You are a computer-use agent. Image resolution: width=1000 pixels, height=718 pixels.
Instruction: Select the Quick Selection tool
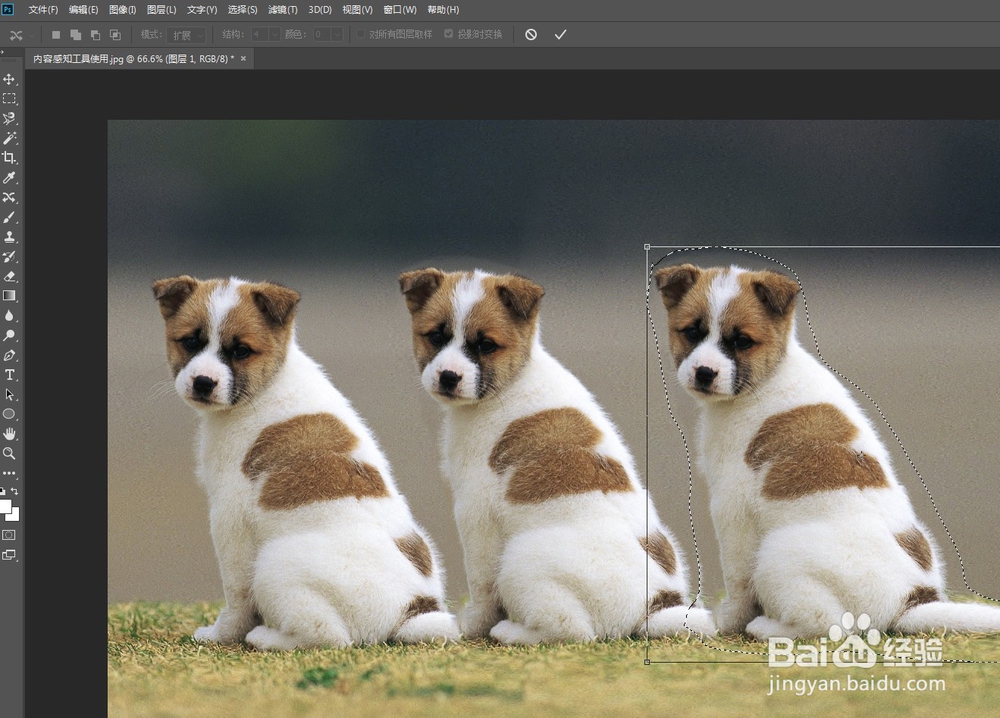point(9,119)
